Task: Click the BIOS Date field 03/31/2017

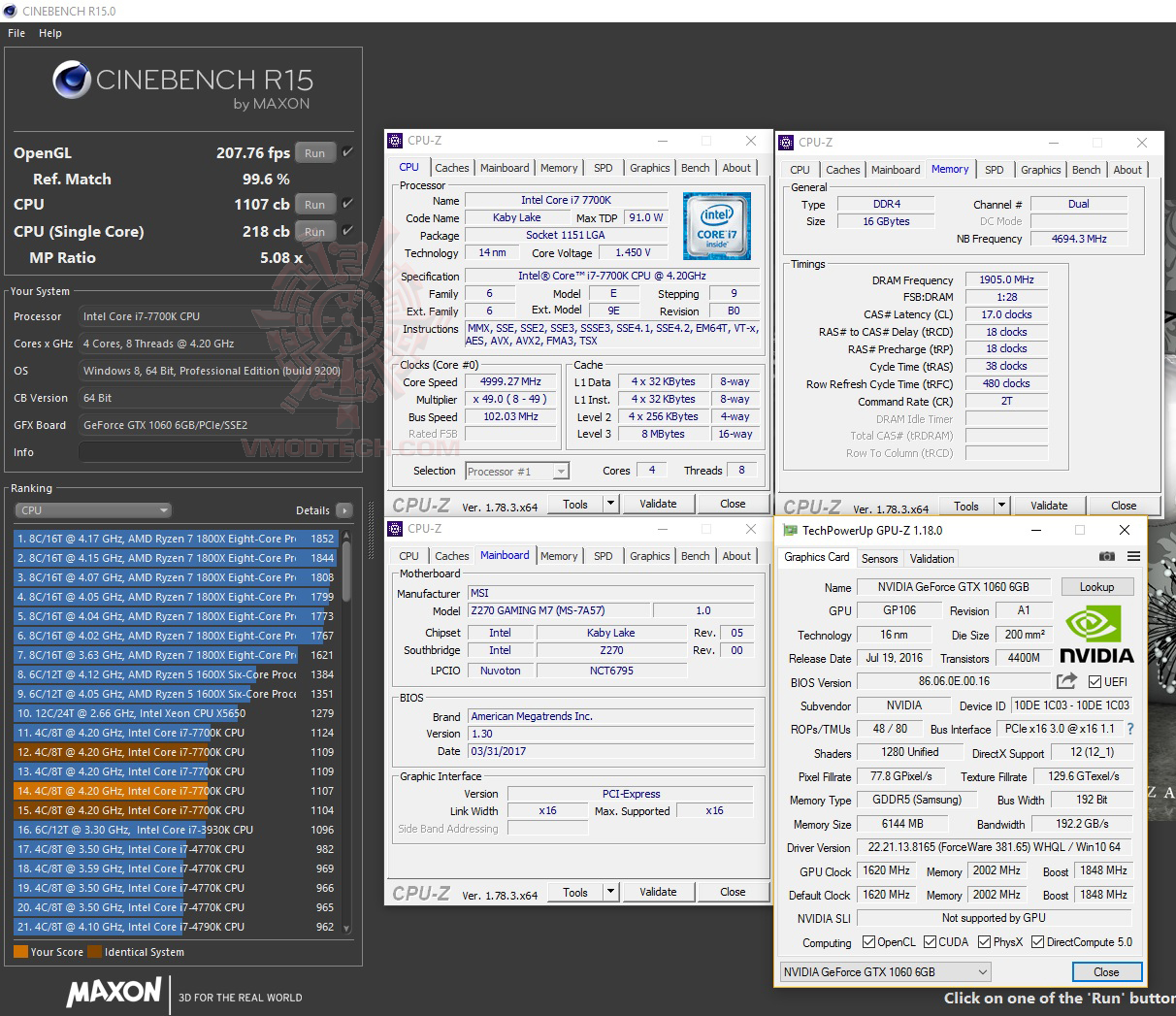Action: (x=611, y=751)
